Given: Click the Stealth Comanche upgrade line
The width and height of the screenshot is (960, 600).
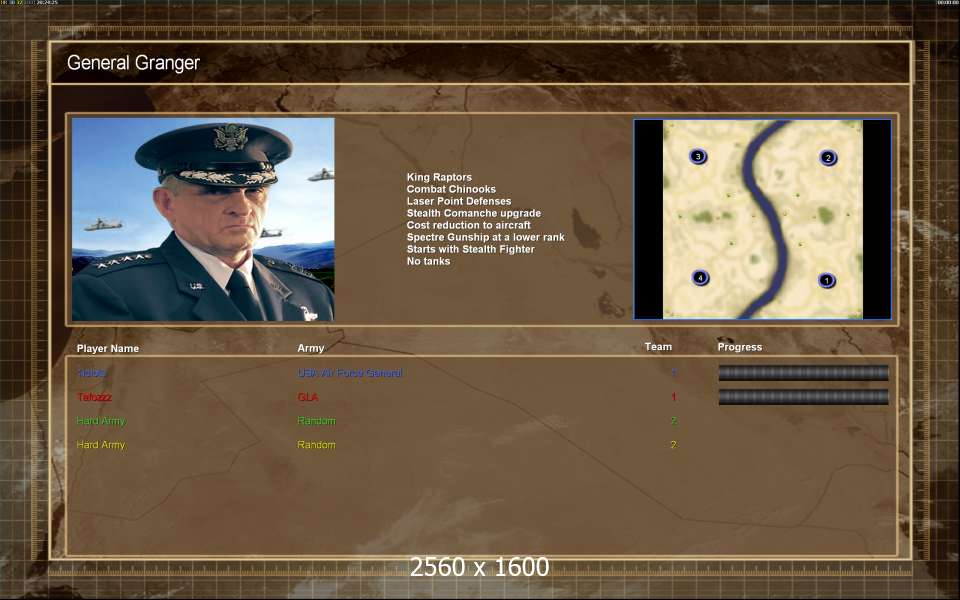Looking at the screenshot, I should 474,213.
